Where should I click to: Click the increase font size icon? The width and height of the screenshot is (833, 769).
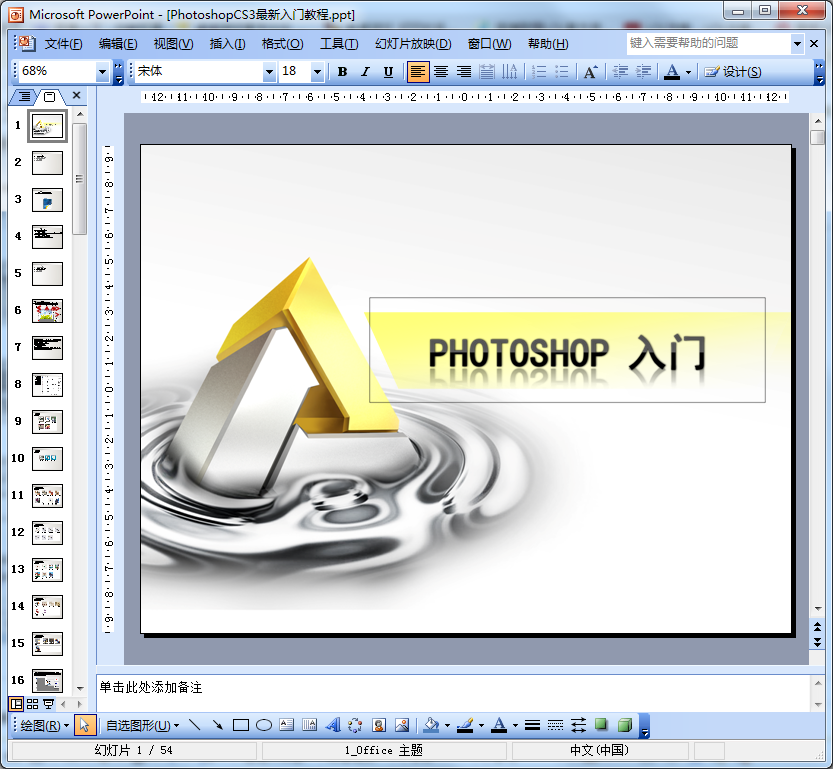591,71
